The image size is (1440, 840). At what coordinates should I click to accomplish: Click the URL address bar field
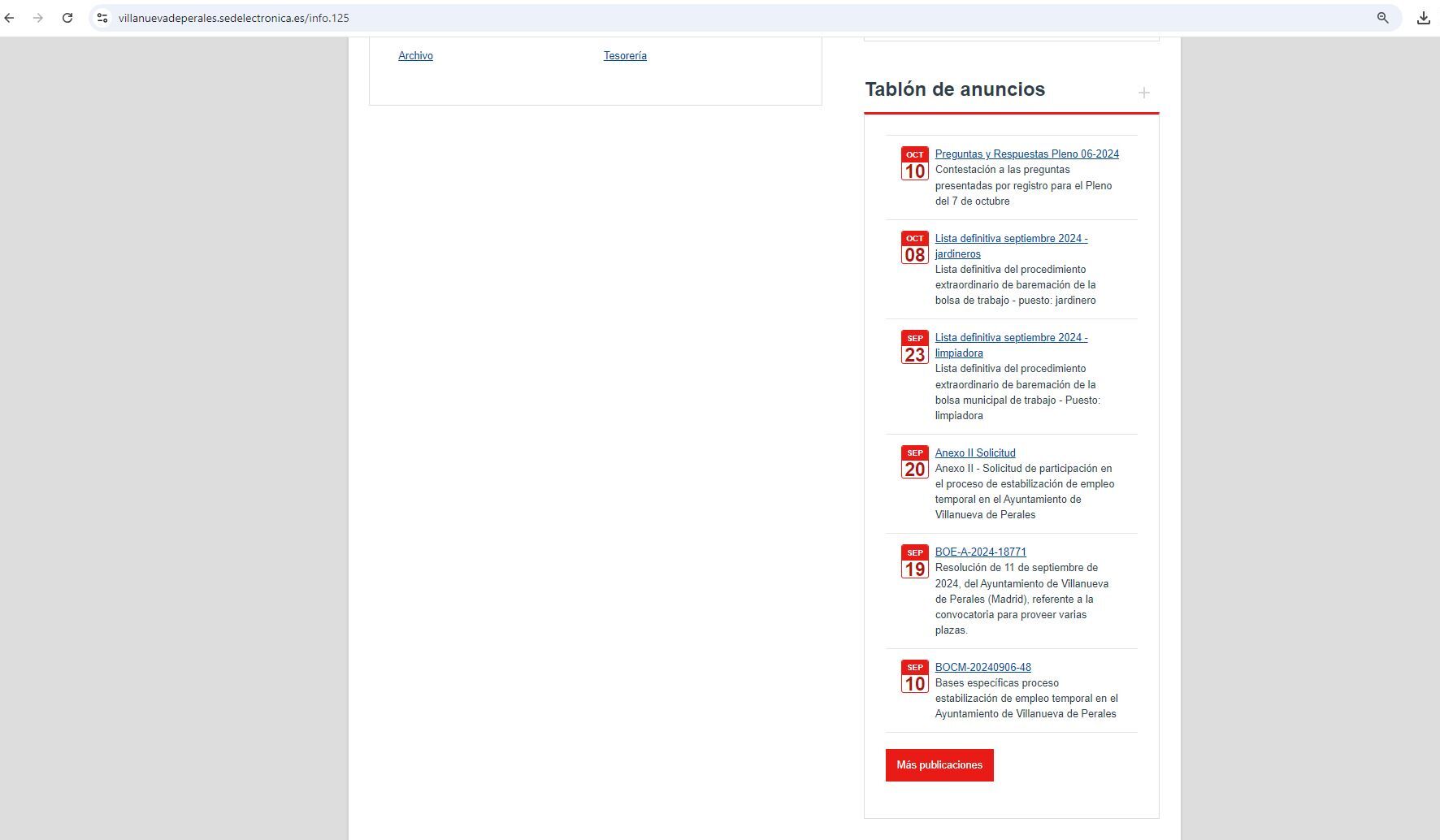point(650,18)
